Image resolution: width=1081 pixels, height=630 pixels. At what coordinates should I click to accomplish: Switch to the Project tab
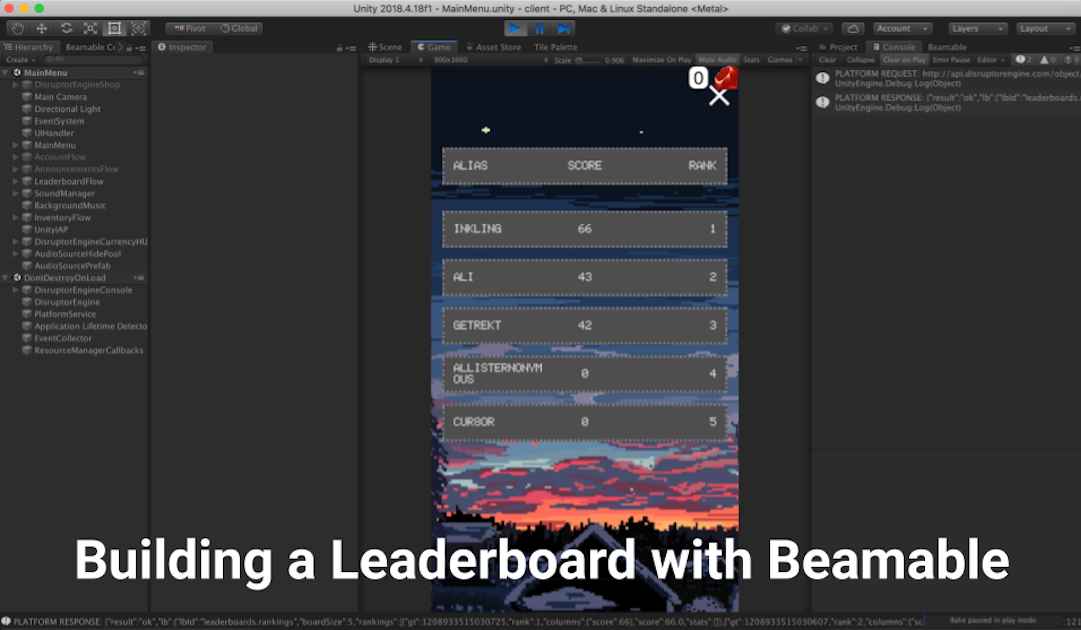[x=838, y=47]
